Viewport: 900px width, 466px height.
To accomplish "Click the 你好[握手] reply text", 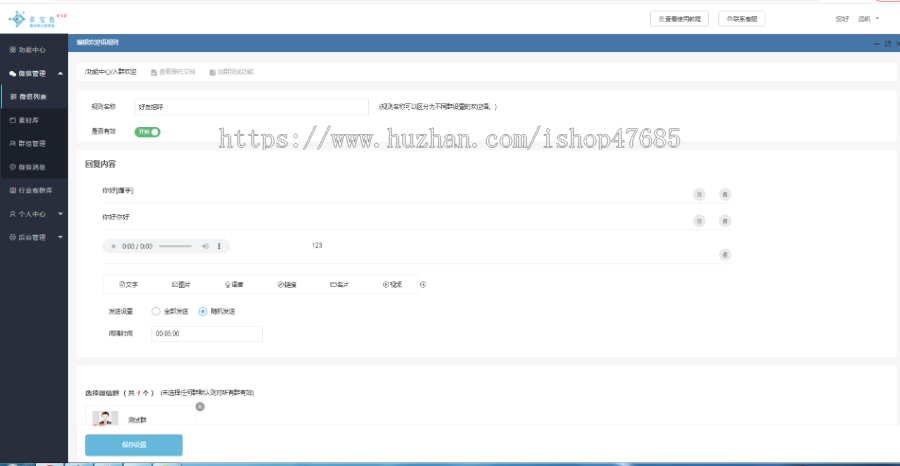I will (118, 191).
